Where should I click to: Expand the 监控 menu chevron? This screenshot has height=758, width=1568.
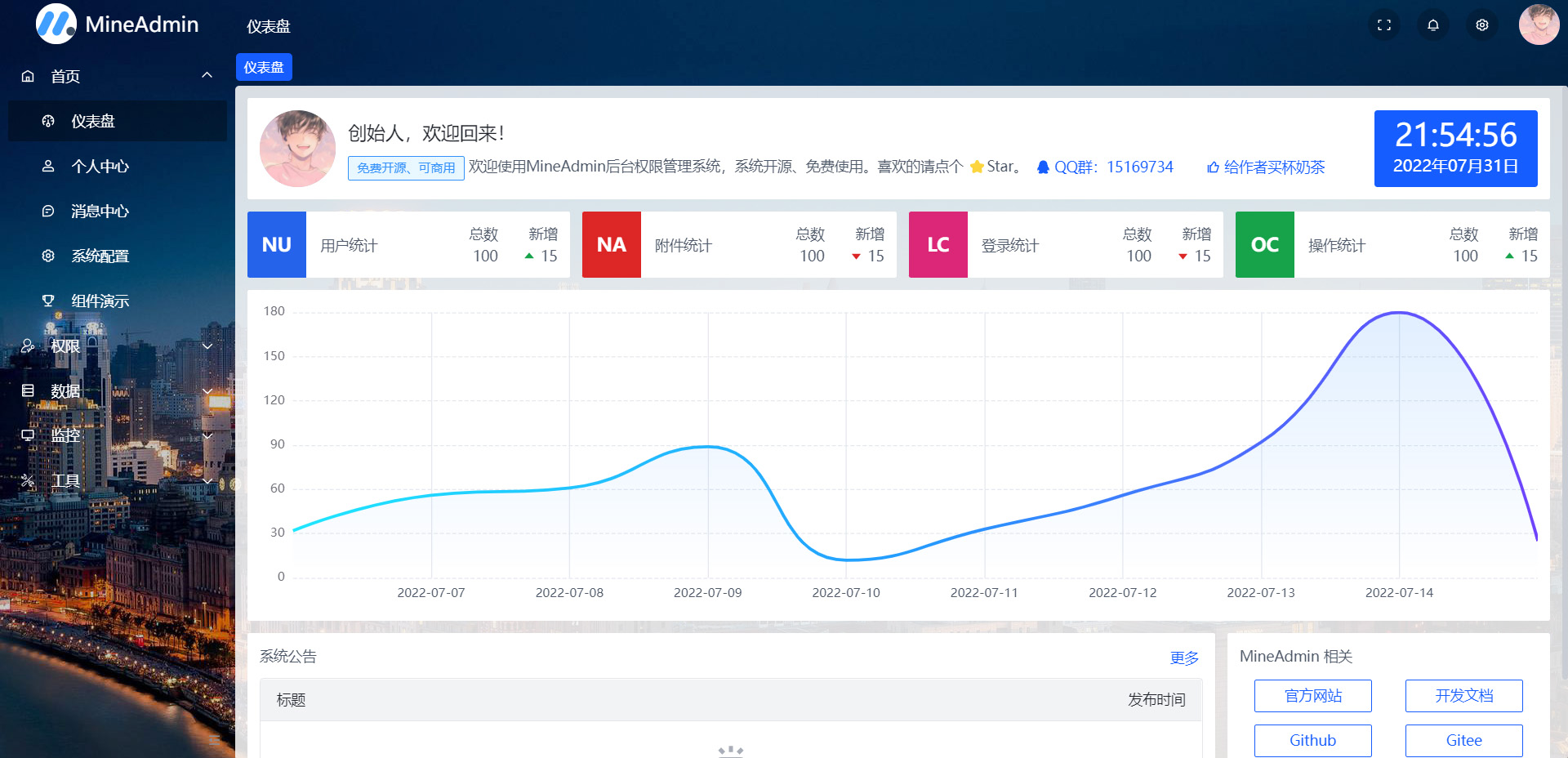[x=207, y=435]
